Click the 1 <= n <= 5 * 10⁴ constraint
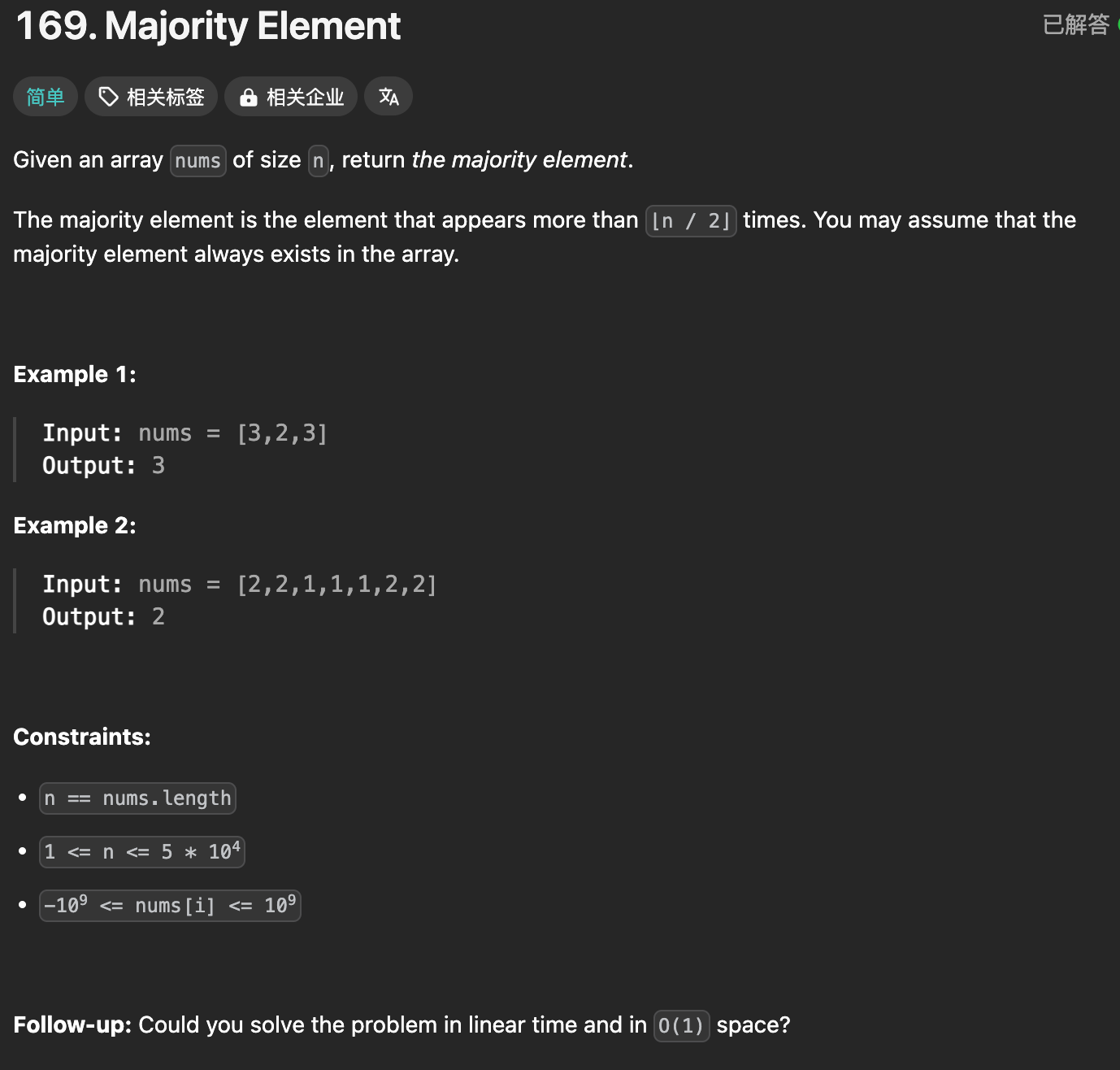 pyautogui.click(x=141, y=851)
